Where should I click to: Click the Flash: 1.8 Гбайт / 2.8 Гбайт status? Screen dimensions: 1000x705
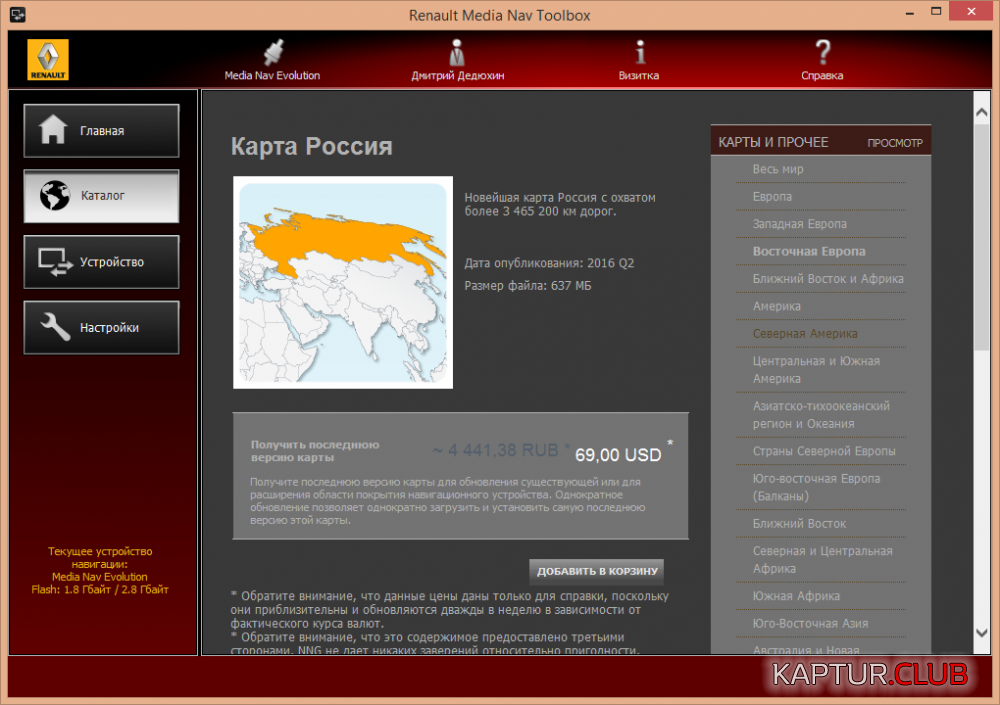100,590
